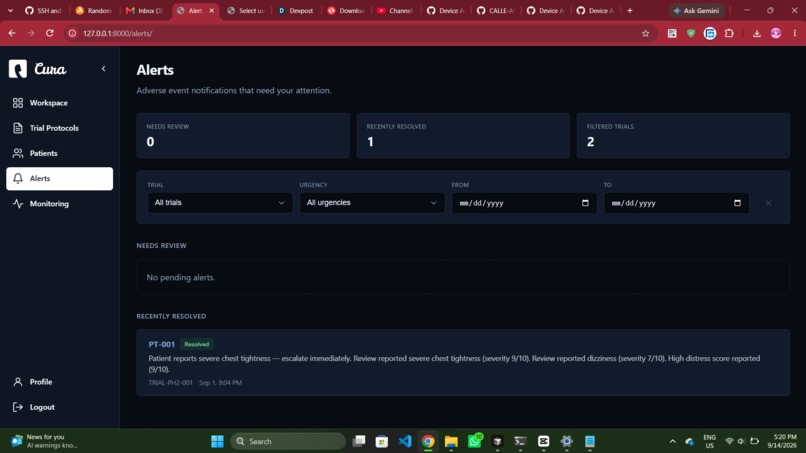Go back in browser history

pos(12,33)
